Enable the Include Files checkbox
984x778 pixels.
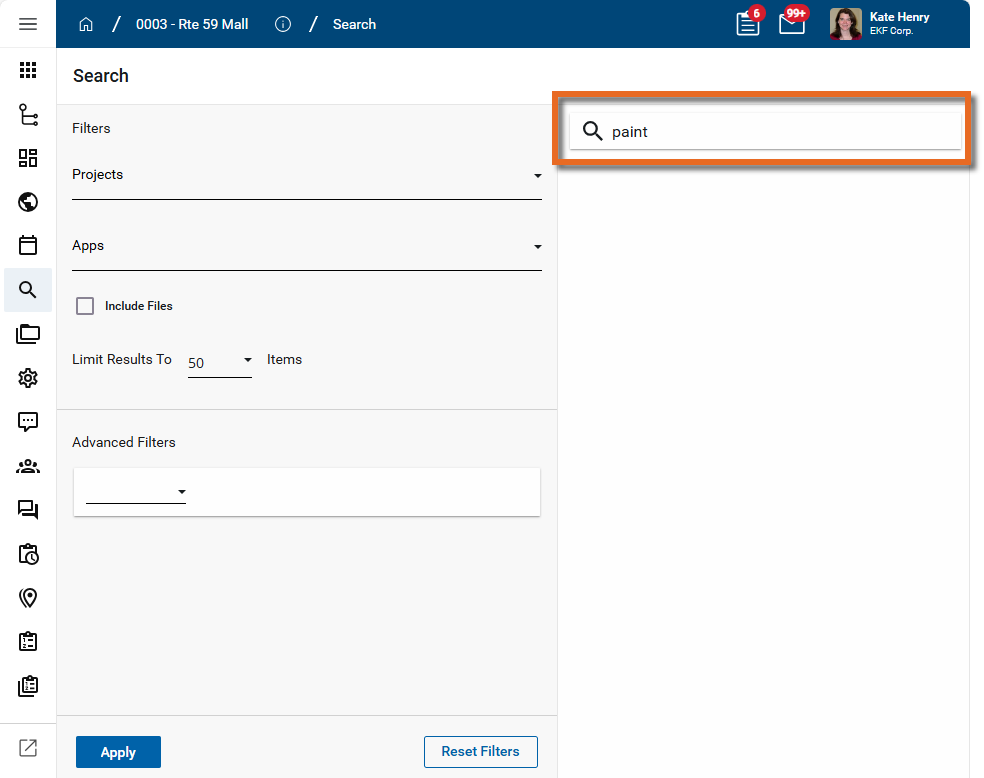[85, 306]
